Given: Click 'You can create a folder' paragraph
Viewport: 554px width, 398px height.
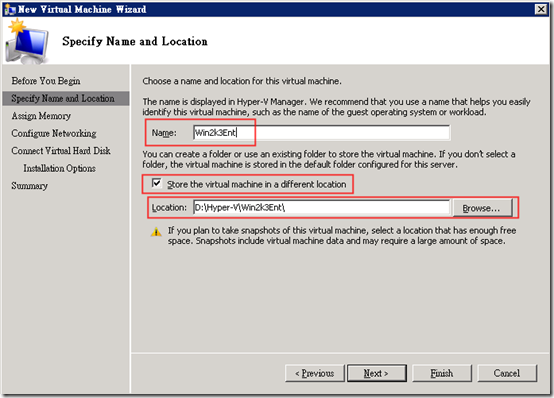Looking at the screenshot, I should click(329, 159).
